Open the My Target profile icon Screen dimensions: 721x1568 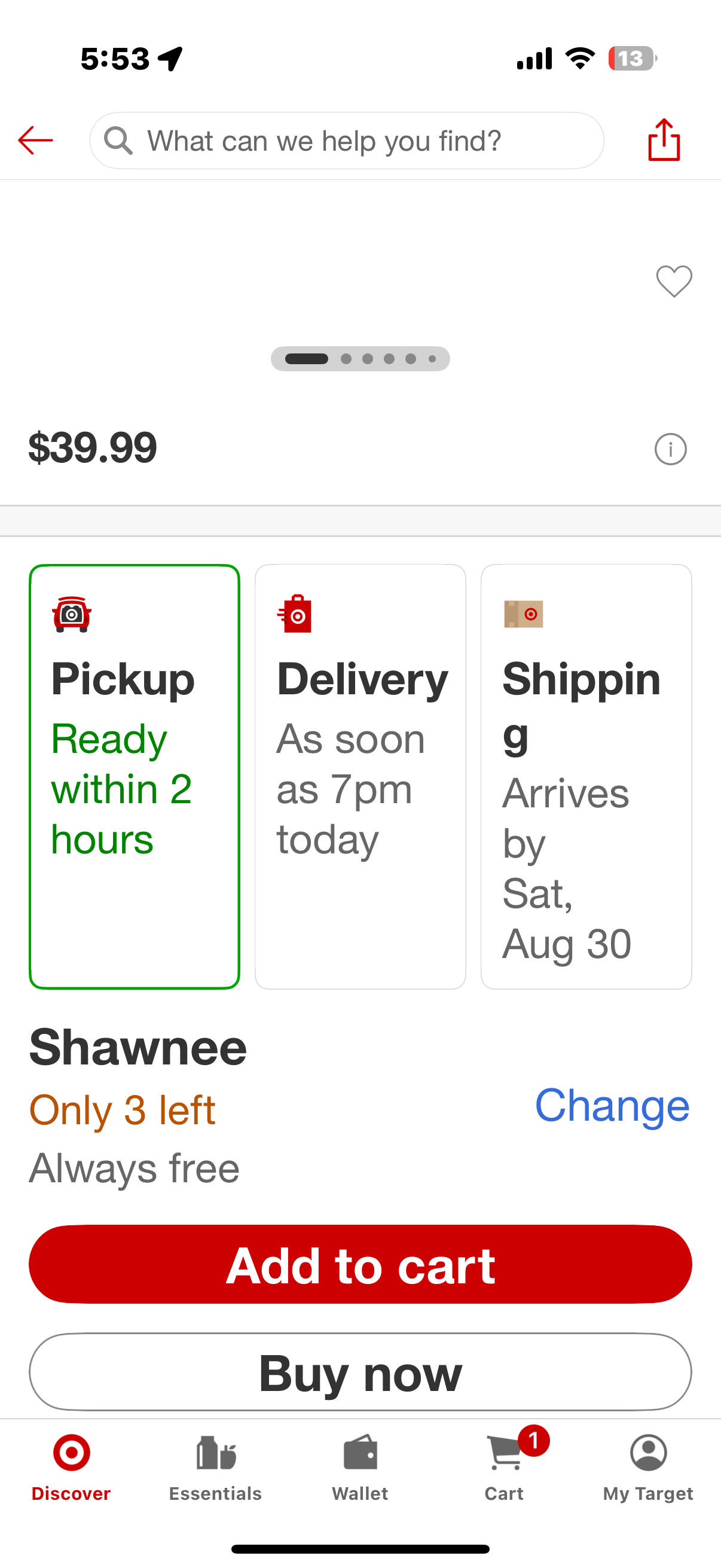[649, 1453]
